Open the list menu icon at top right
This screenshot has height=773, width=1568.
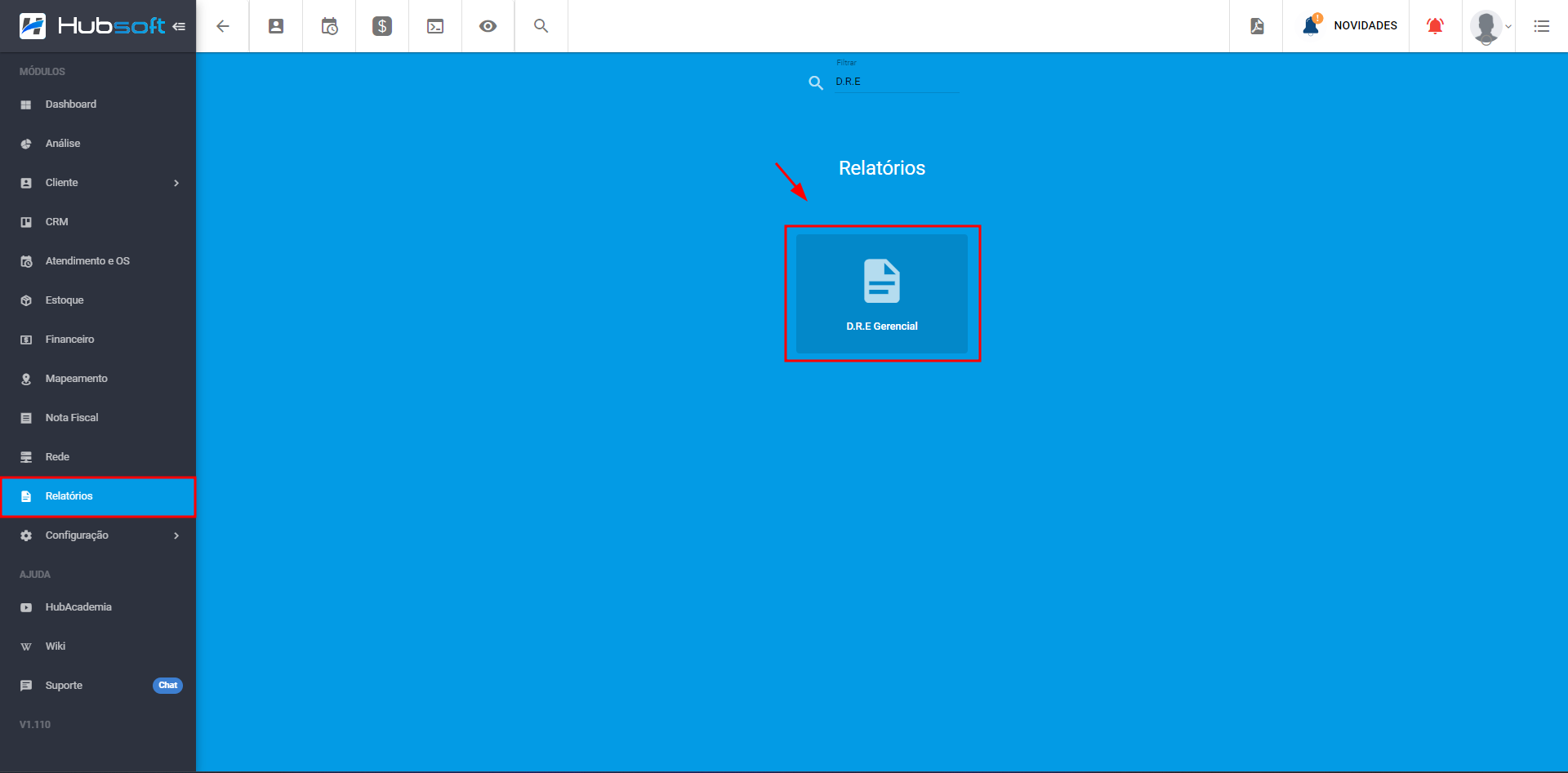tap(1541, 26)
